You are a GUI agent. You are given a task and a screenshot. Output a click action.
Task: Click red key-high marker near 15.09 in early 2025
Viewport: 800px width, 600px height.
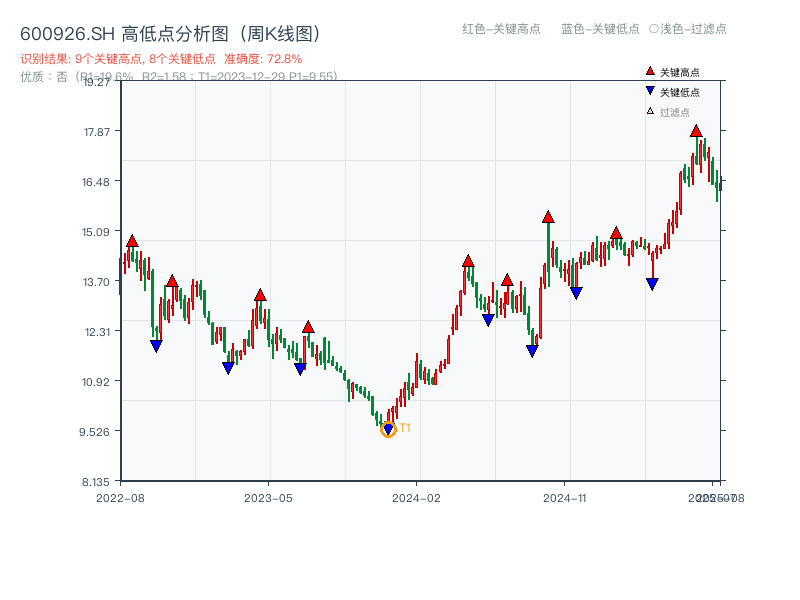(616, 233)
